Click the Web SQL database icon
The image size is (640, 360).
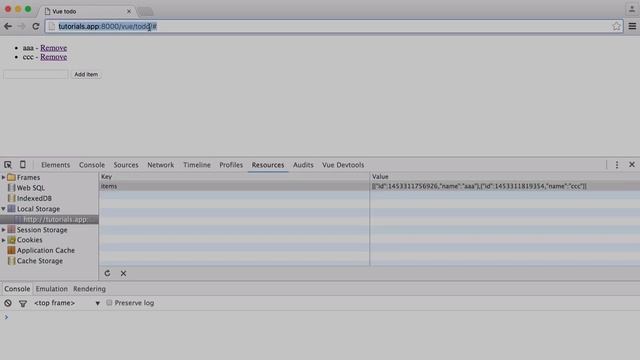click(11, 188)
